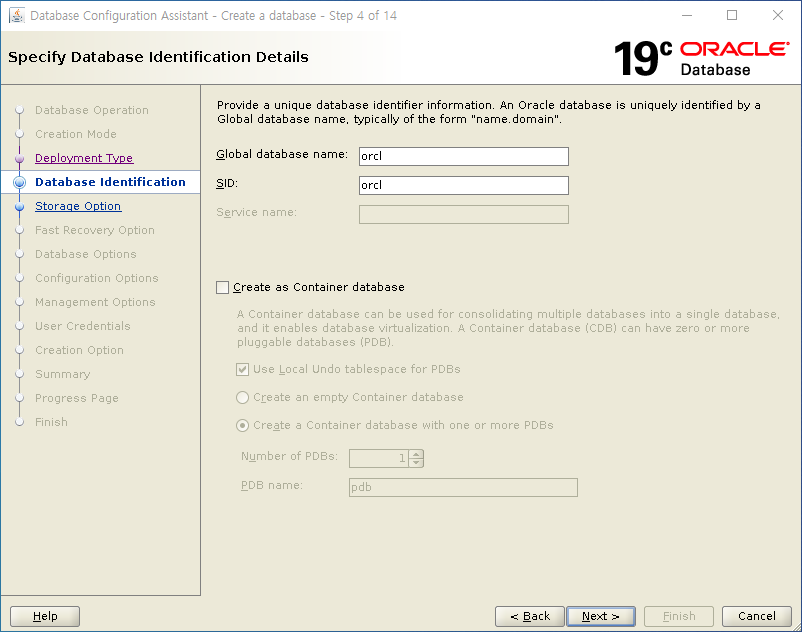
Task: Click the Number of PDBs value field
Action: coord(379,458)
